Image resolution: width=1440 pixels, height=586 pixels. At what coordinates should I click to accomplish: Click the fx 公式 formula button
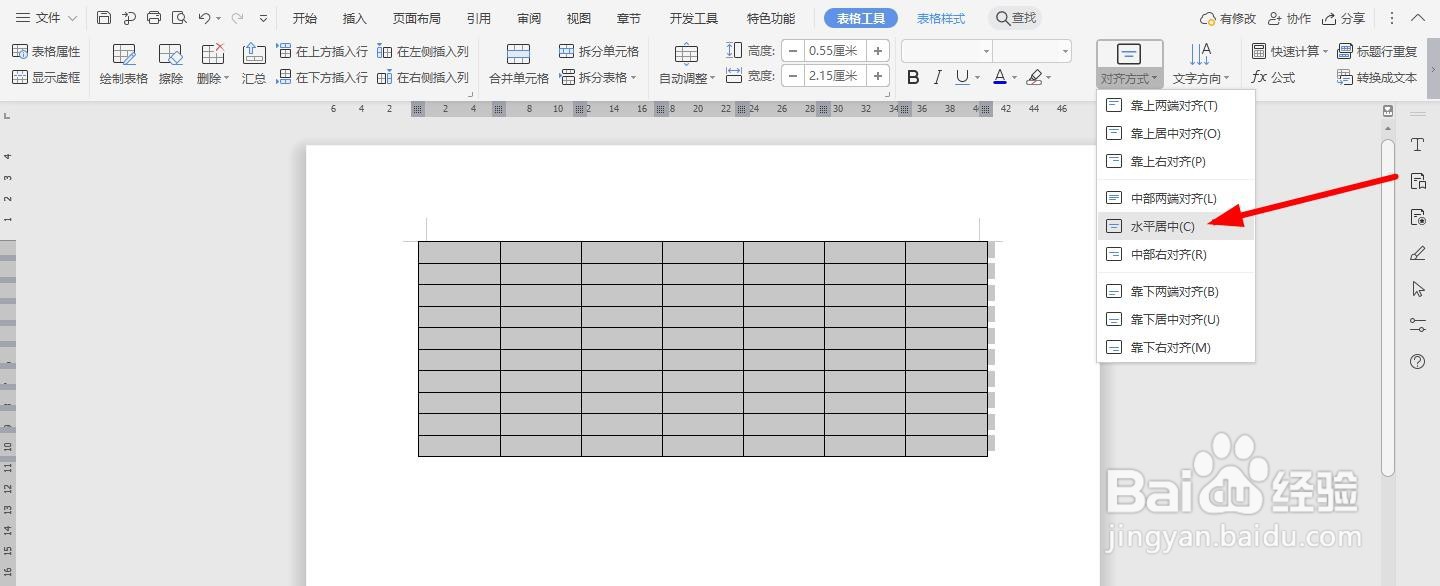(1273, 77)
